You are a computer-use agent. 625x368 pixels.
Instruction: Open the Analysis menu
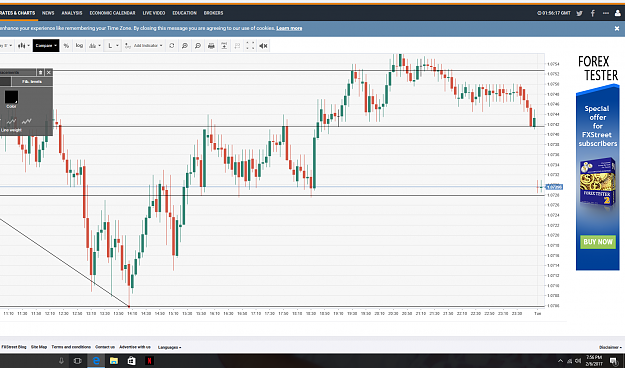click(x=72, y=13)
